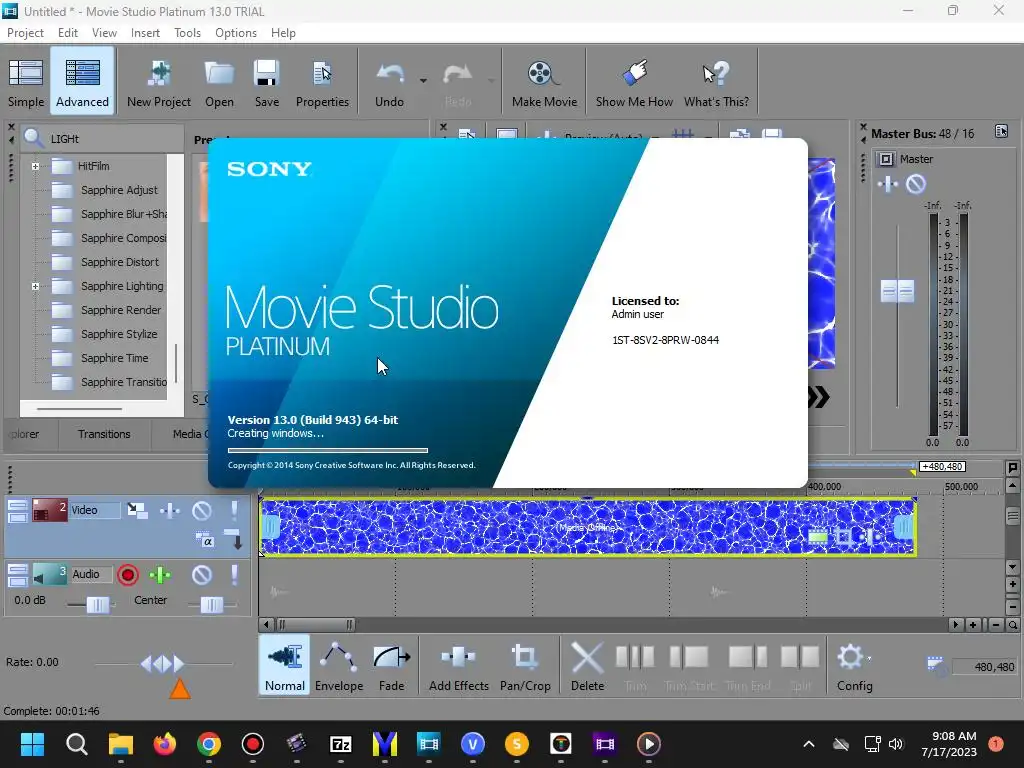Open Master Bus FX
1024x768 pixels.
[x=888, y=184]
